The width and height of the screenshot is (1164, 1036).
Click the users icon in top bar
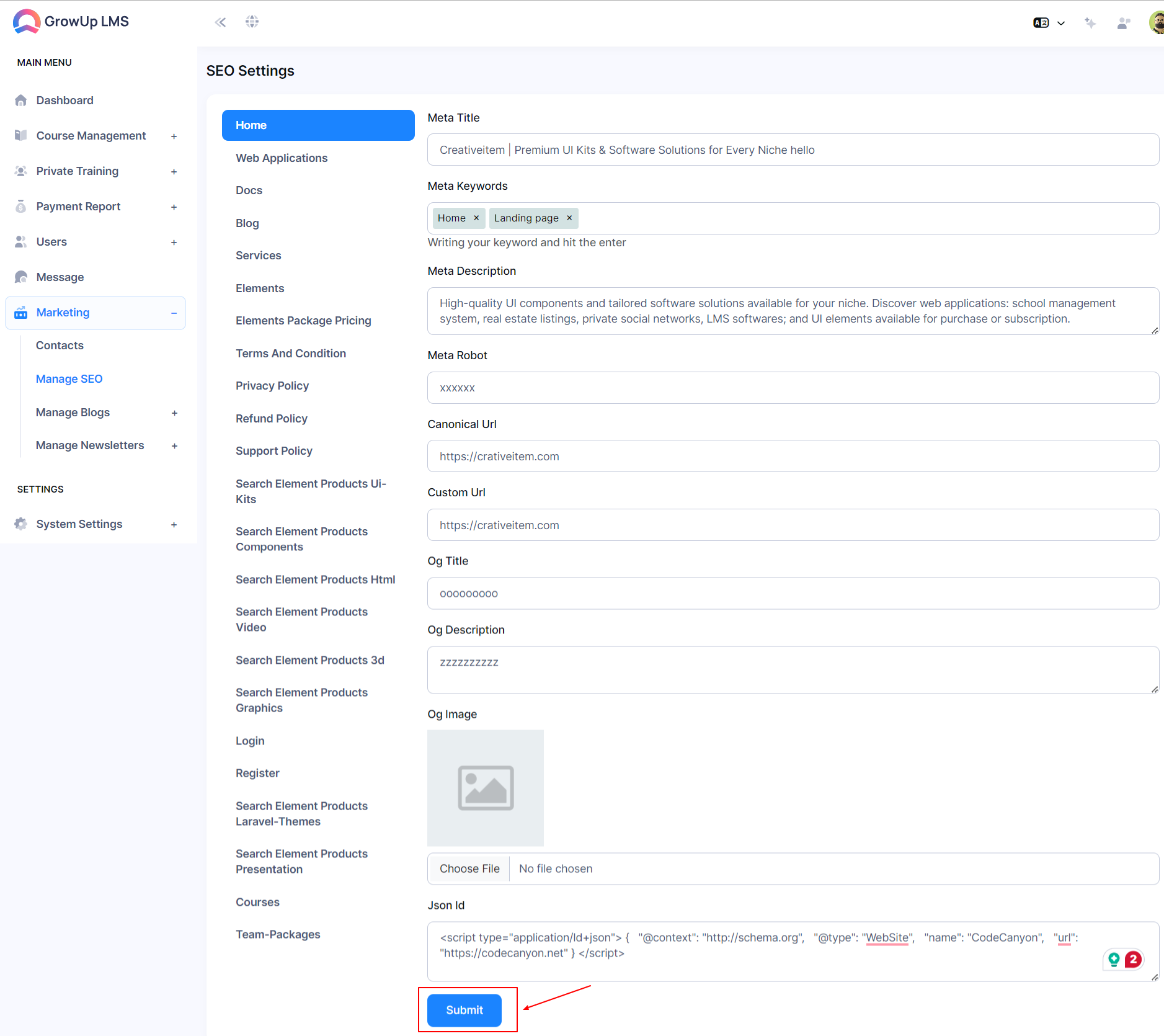pos(1123,23)
